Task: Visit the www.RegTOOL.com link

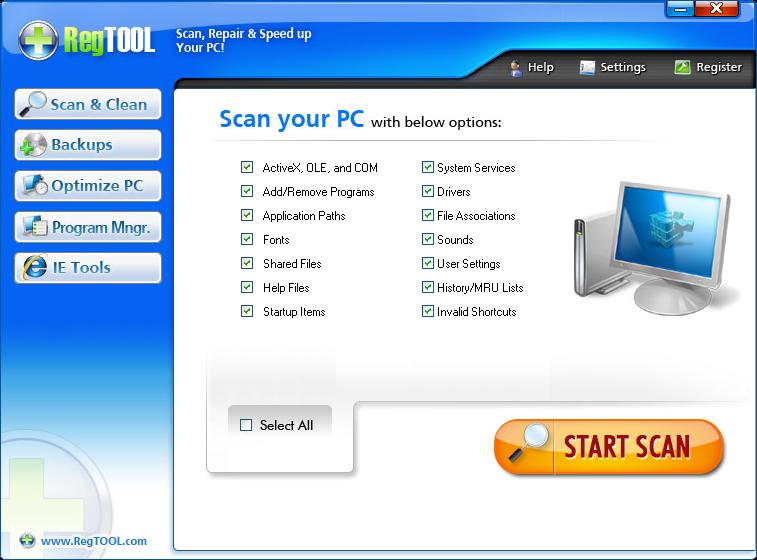Action: click(94, 541)
